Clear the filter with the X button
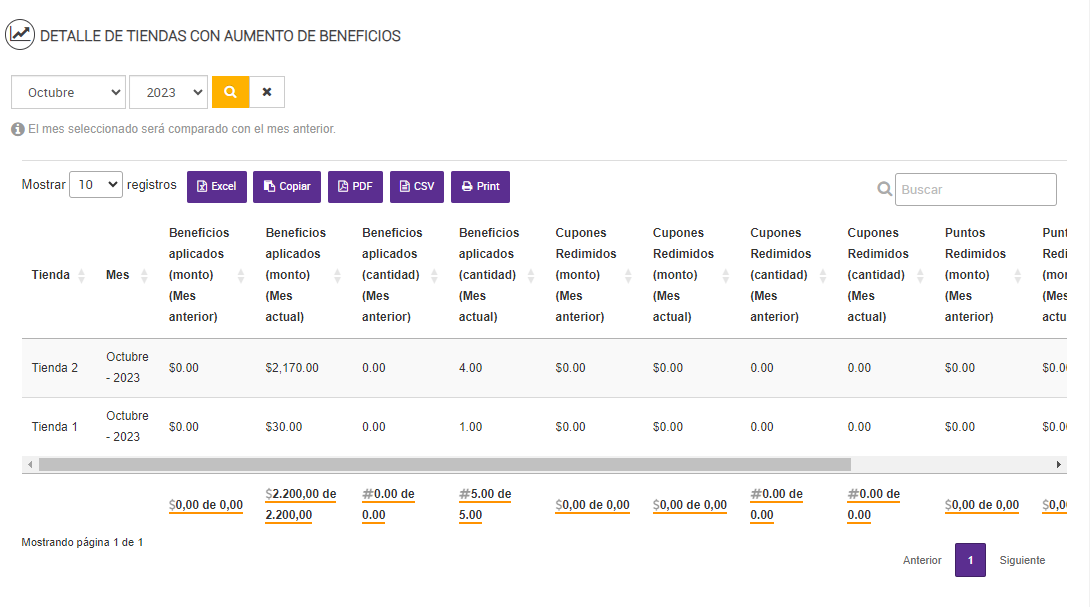 [x=267, y=92]
